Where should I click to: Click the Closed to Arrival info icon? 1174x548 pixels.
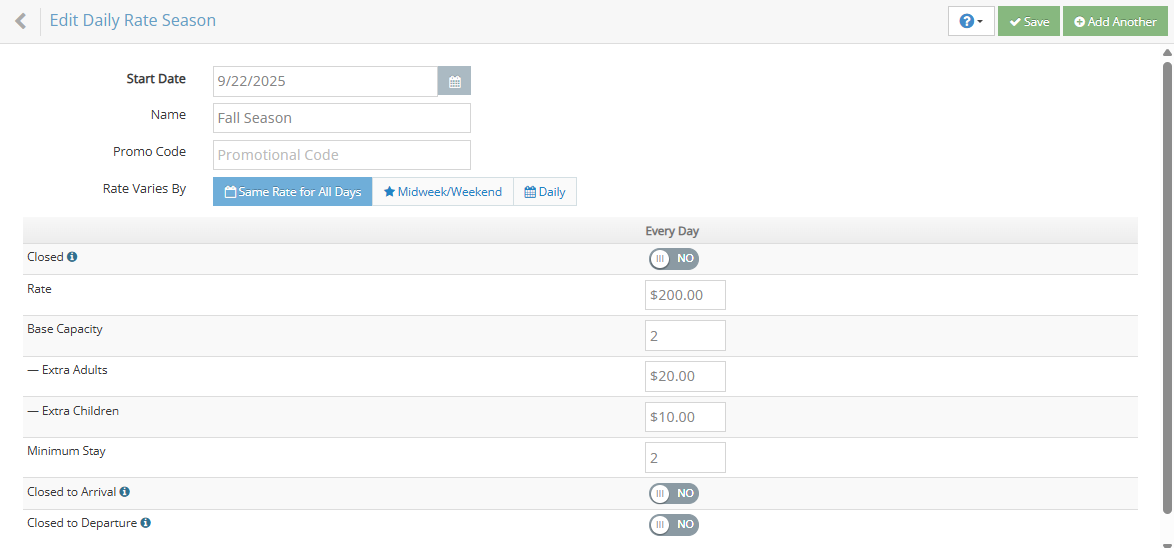[125, 492]
